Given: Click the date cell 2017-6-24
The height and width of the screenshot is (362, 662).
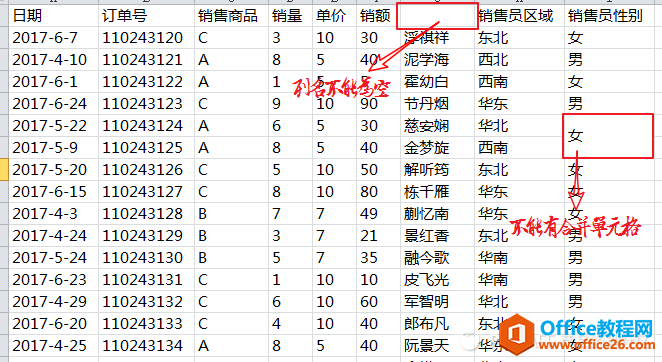Looking at the screenshot, I should tap(54, 104).
